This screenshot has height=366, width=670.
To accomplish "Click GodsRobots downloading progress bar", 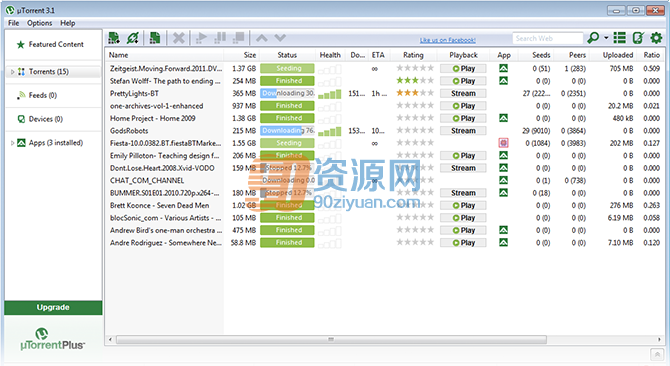I will pyautogui.click(x=287, y=131).
